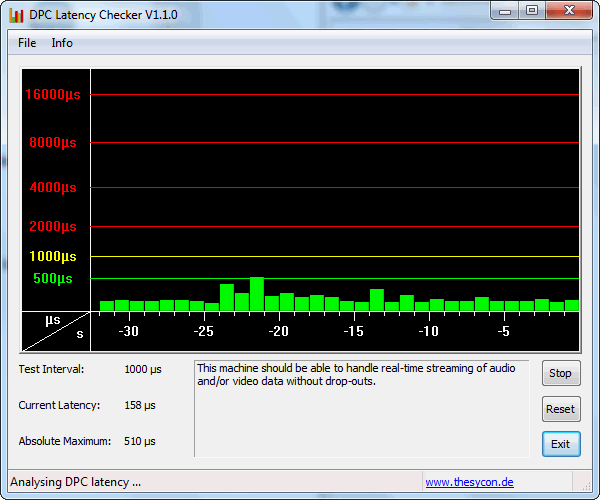Click the 4000µs axis label

(x=53, y=187)
